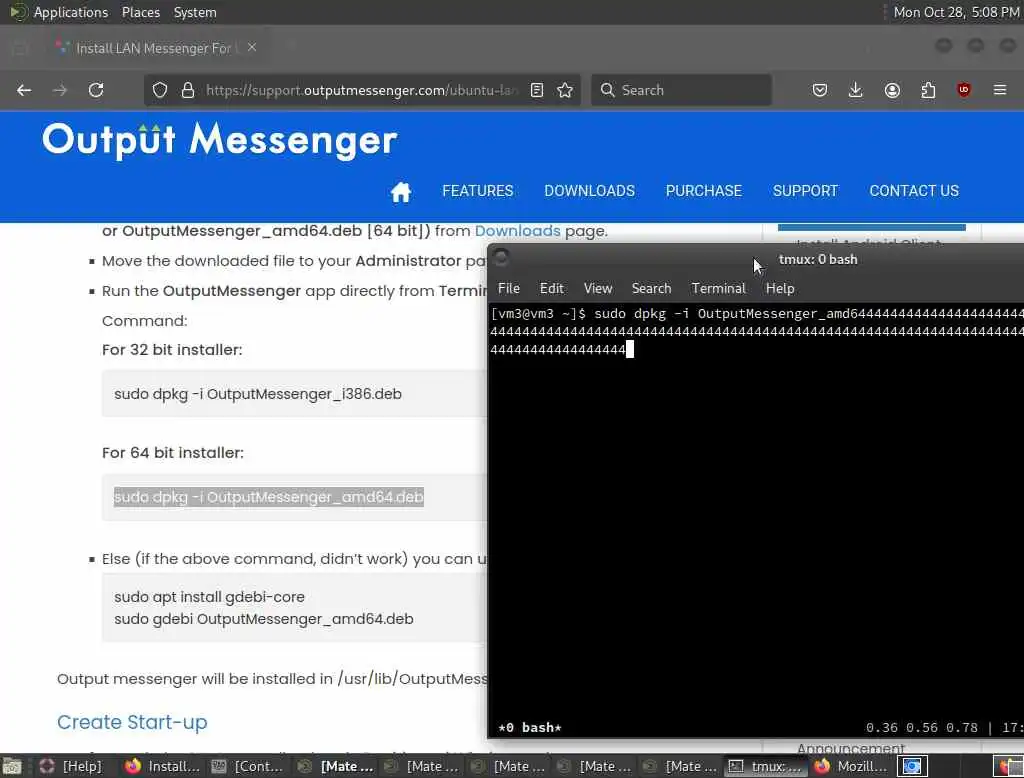Switch to [Cont... taskbar window
Image resolution: width=1024 pixels, height=778 pixels.
click(248, 766)
